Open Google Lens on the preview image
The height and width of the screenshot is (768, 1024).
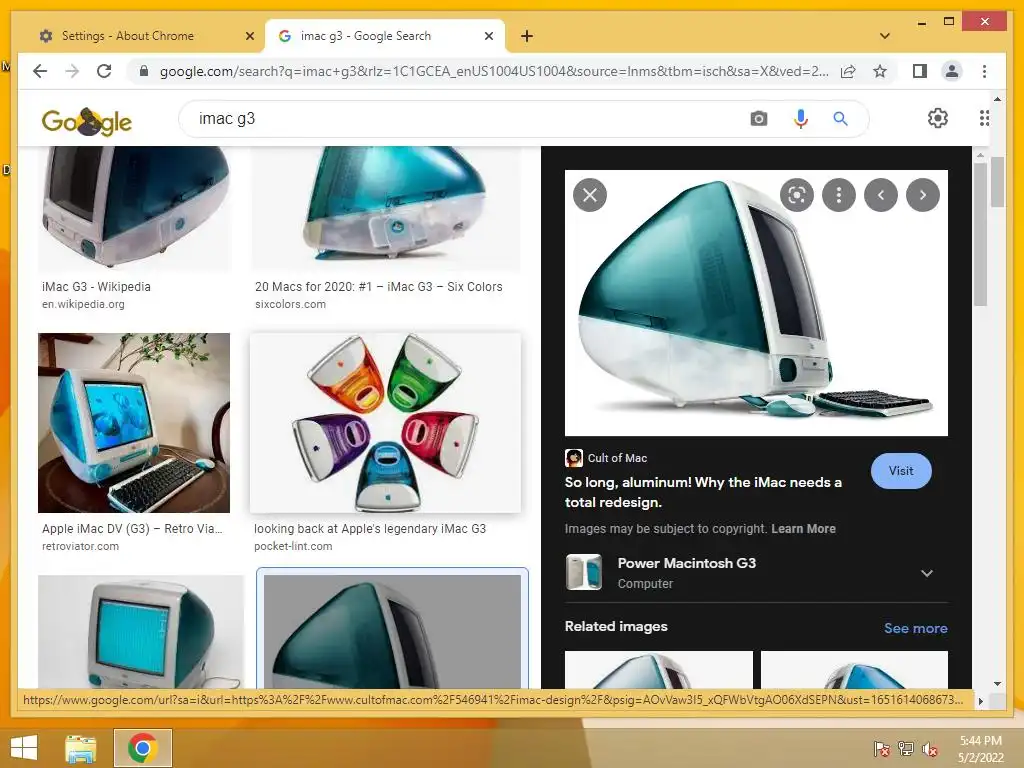click(x=797, y=195)
